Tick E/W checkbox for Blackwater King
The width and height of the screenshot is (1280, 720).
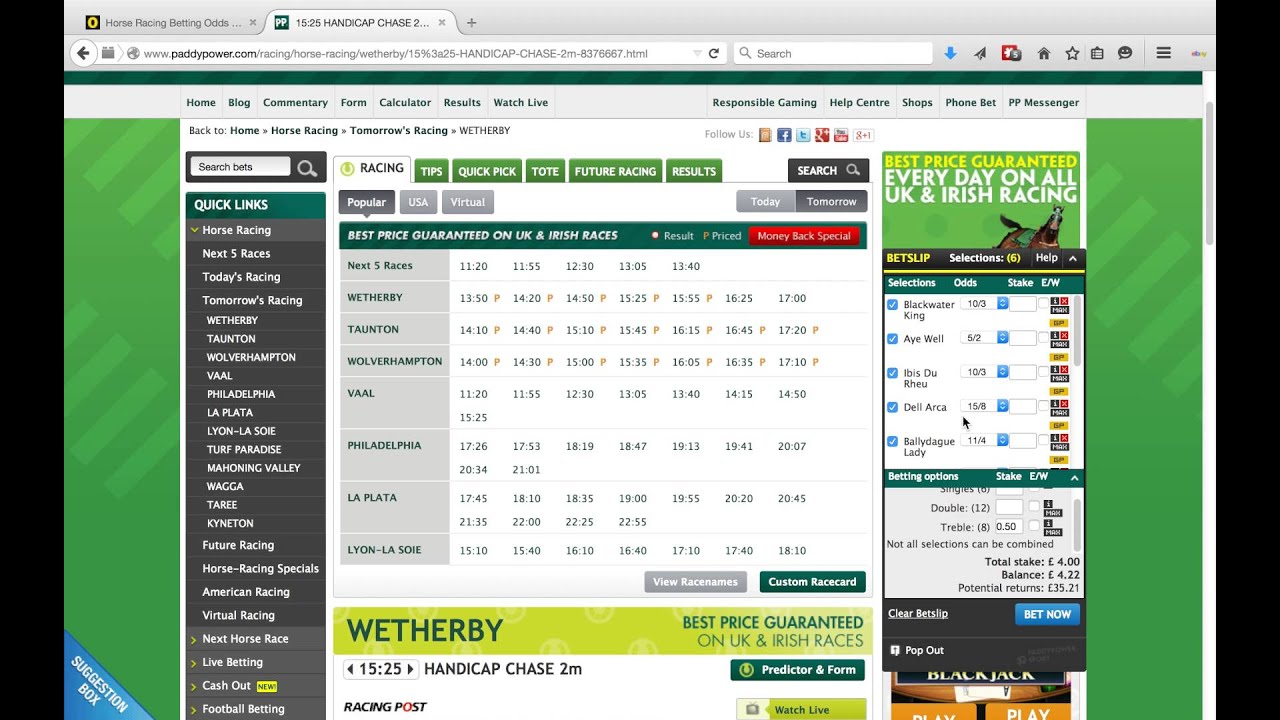[1043, 303]
